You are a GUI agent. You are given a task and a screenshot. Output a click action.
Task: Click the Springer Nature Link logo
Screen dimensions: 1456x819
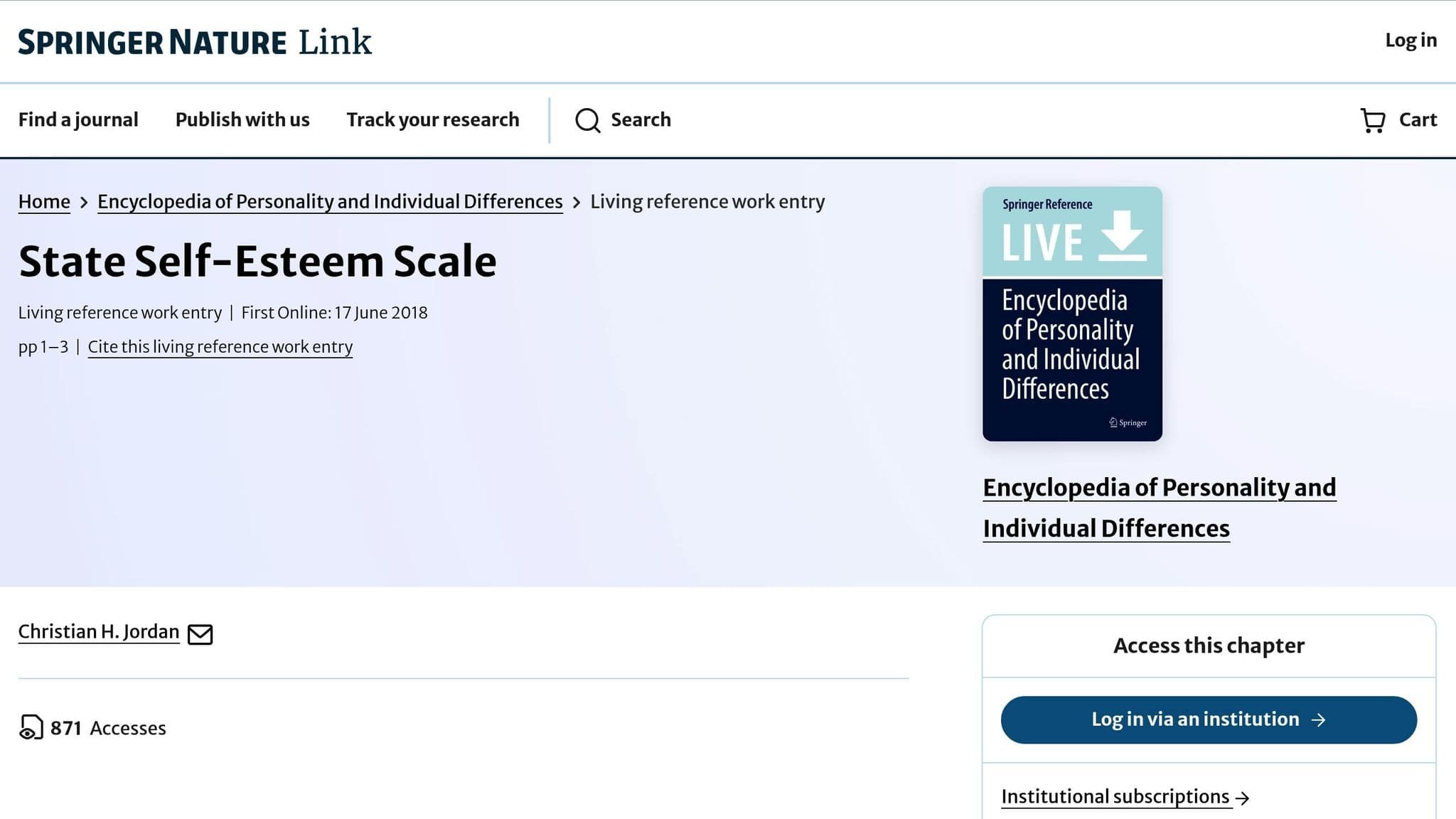point(194,42)
